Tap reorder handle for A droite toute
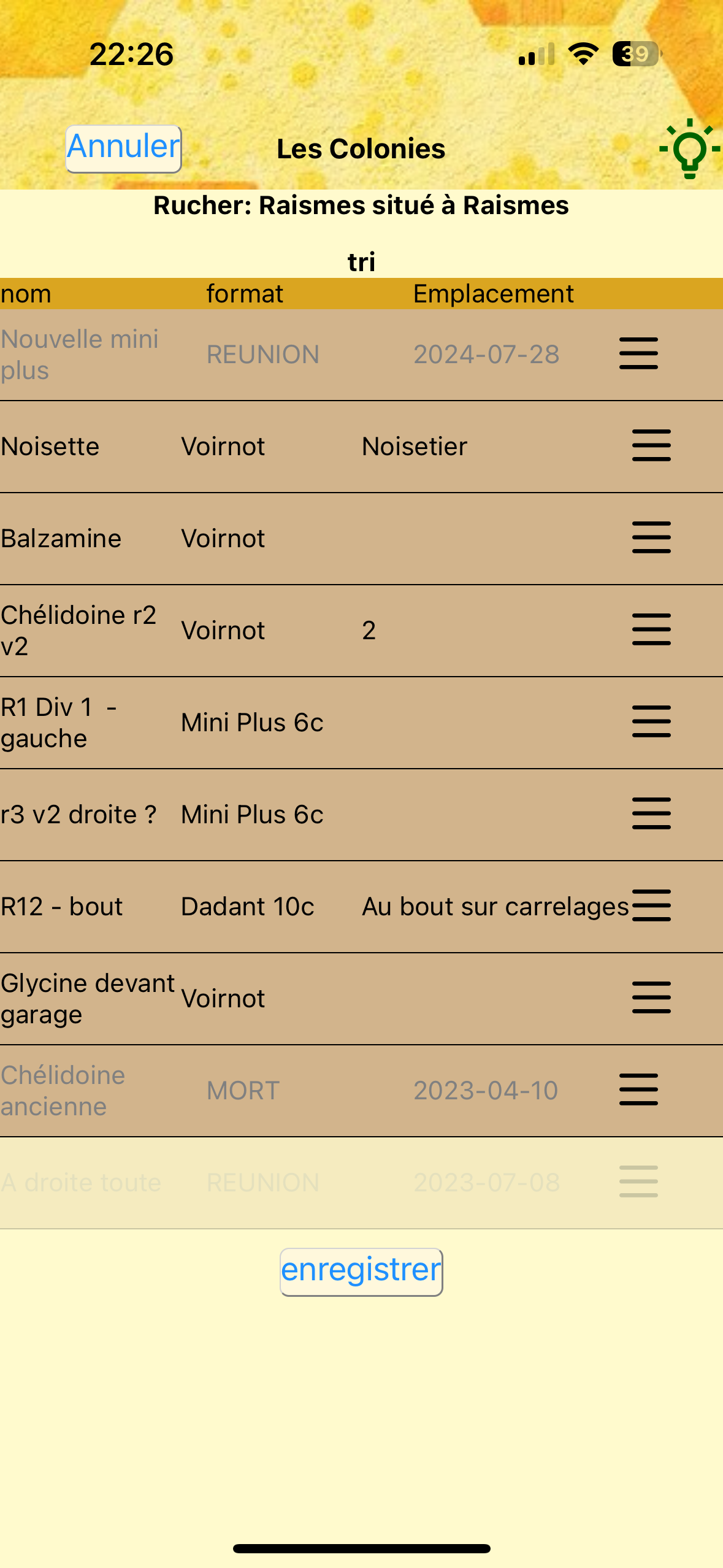 [x=638, y=1182]
